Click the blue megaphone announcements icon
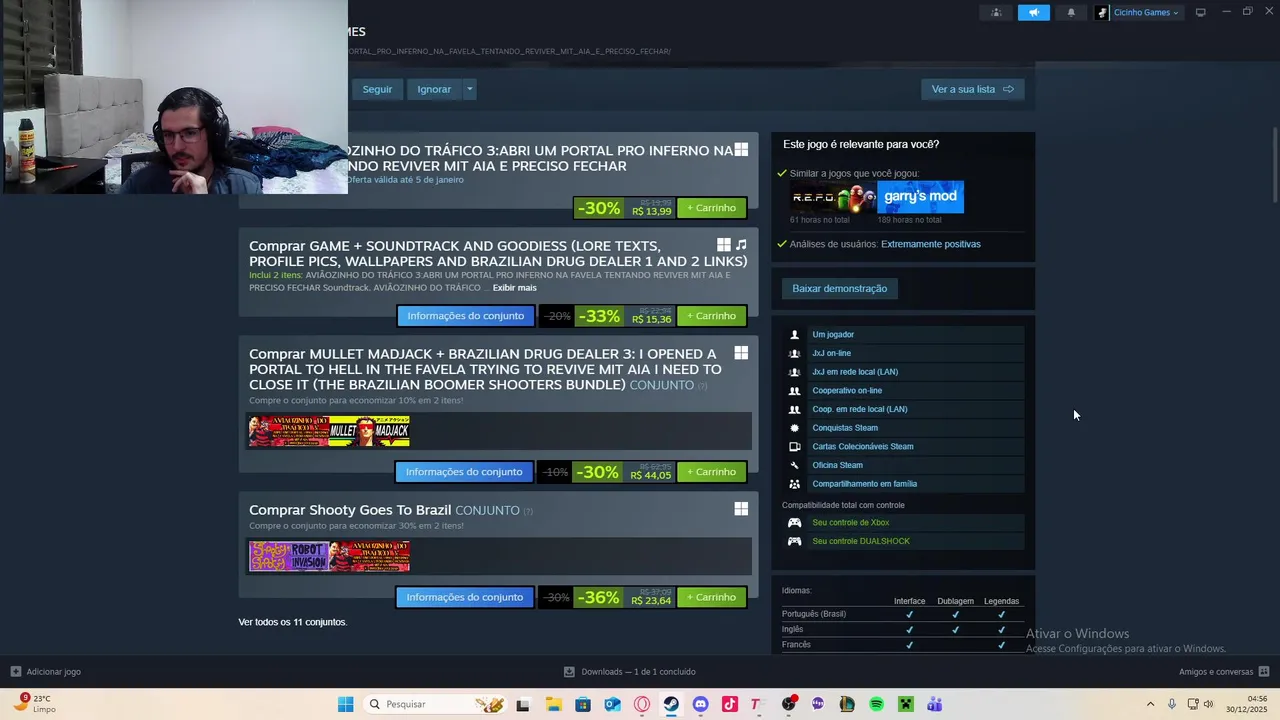 (x=1034, y=13)
